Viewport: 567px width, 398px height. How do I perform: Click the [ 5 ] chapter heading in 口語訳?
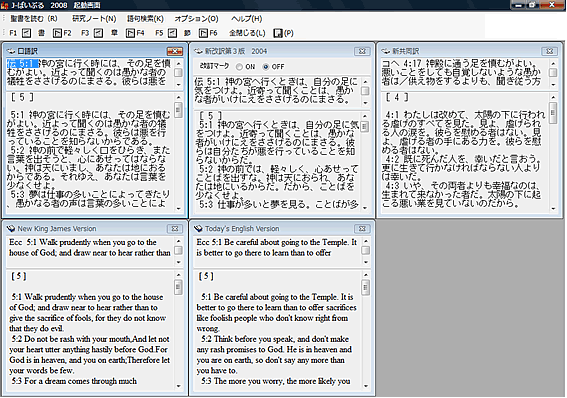[22, 97]
